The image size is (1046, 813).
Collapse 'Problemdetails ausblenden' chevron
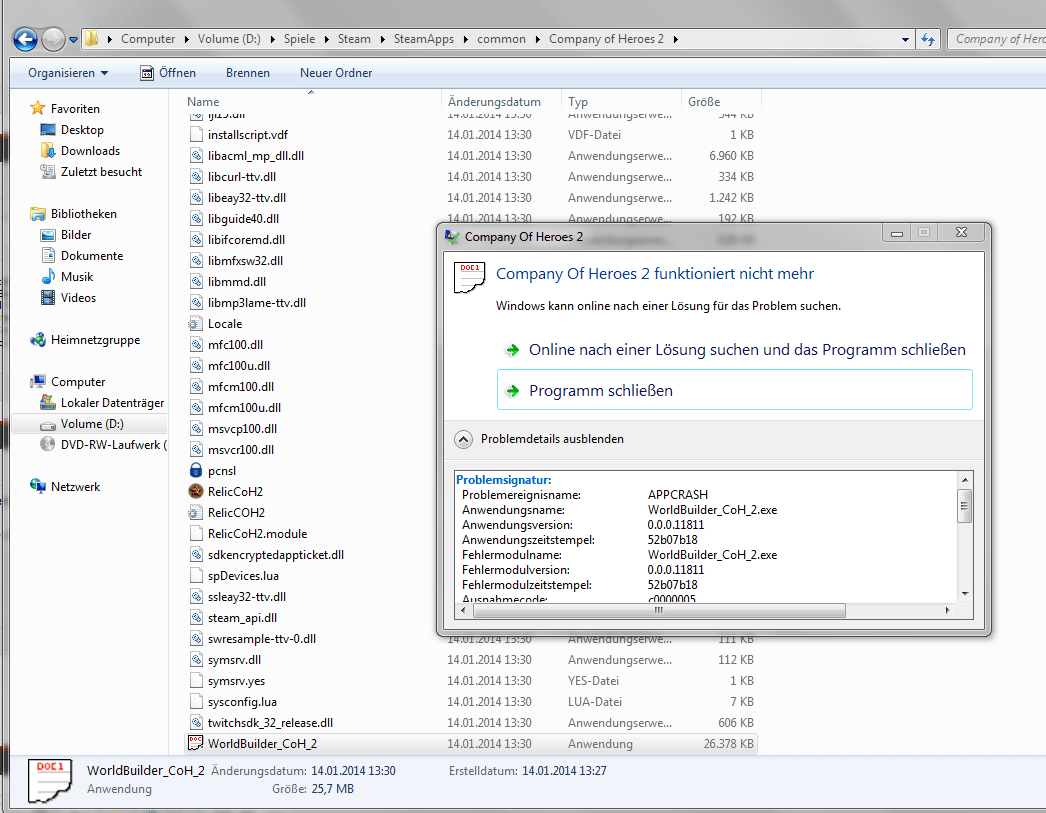coord(464,439)
